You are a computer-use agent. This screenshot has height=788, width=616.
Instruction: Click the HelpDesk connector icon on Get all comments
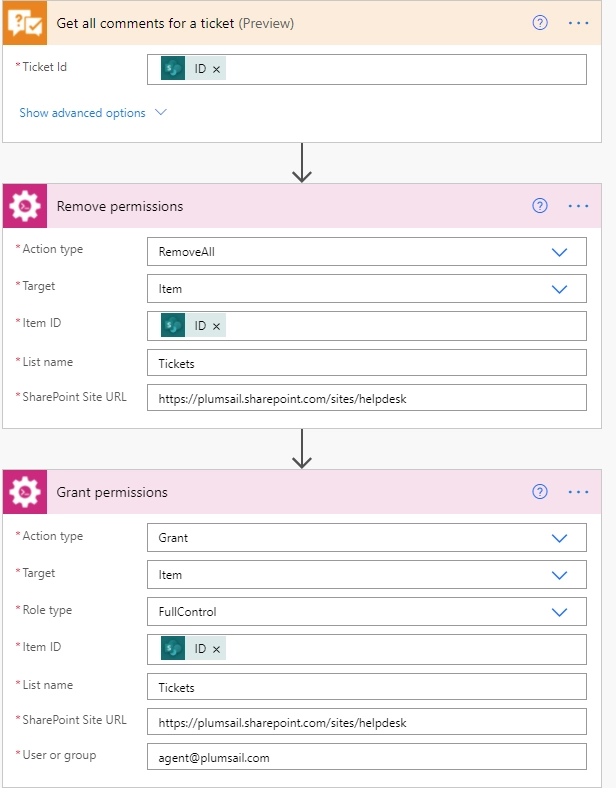(x=25, y=23)
